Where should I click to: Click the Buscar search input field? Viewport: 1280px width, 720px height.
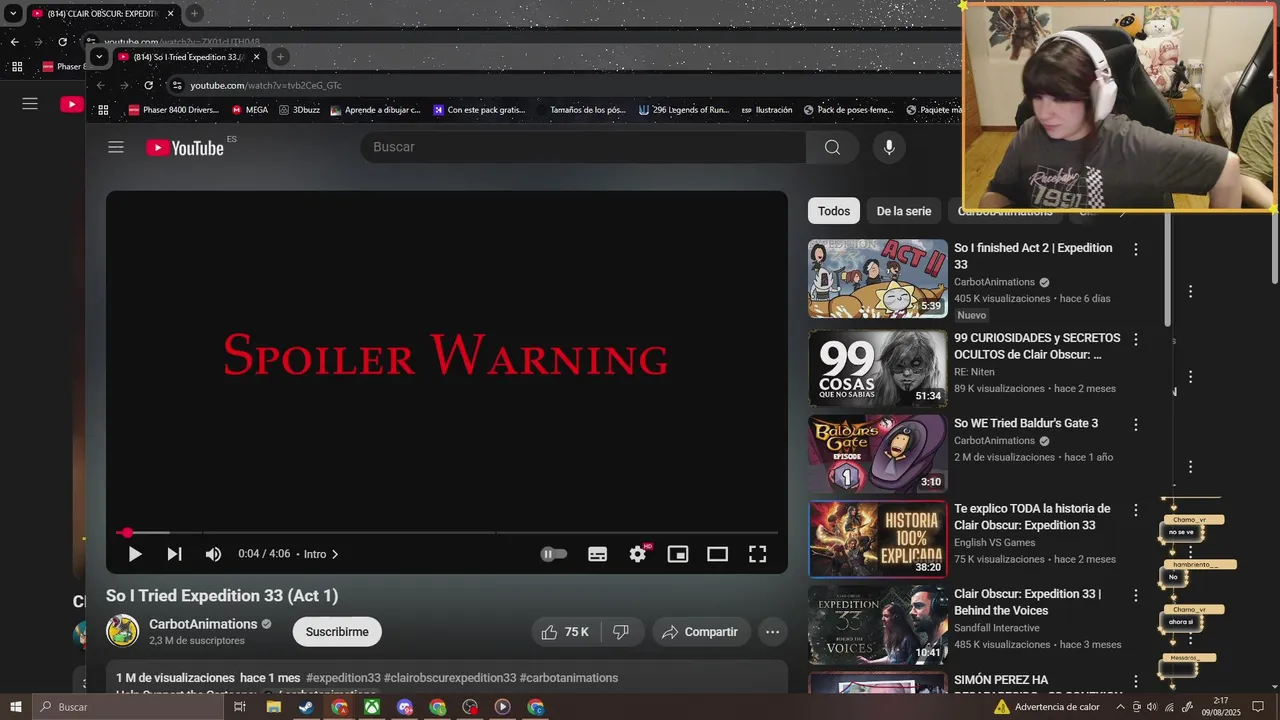583,147
